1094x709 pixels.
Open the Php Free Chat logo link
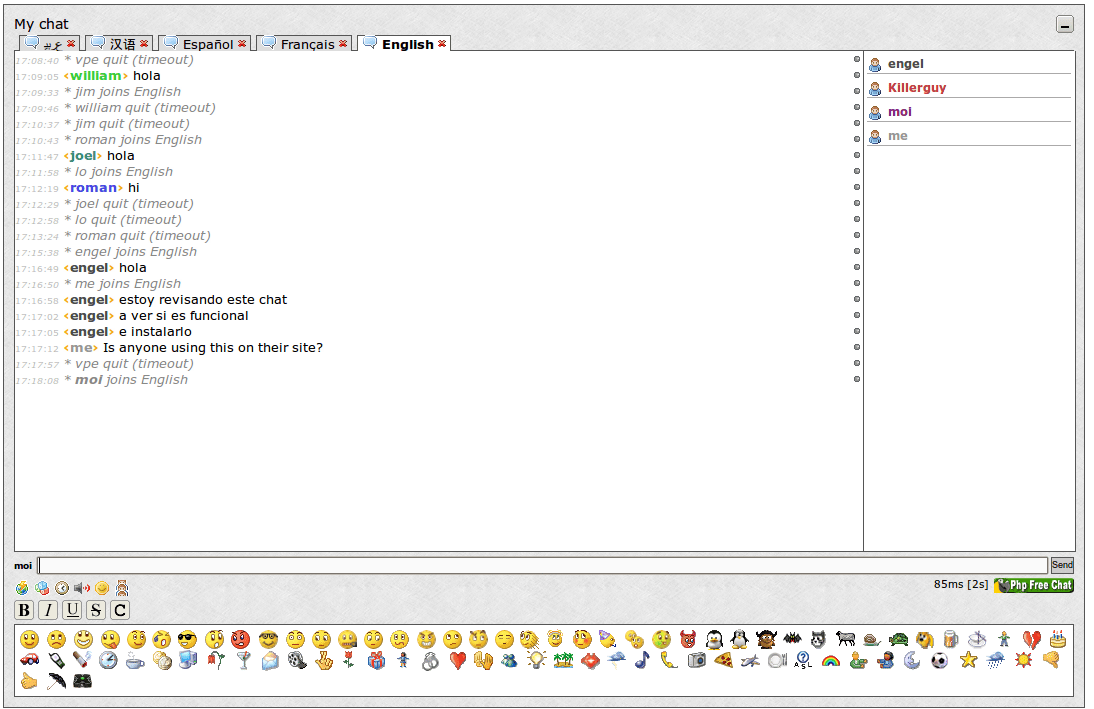point(1035,585)
